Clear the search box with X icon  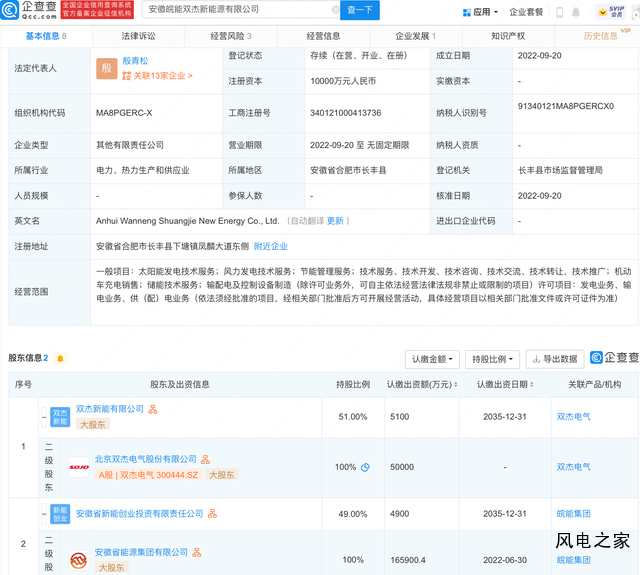coord(335,9)
